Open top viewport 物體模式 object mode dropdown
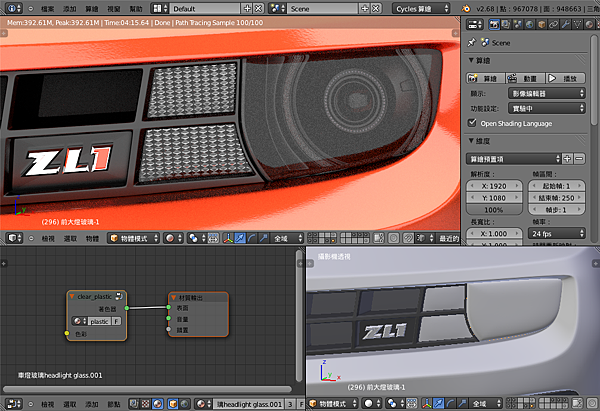 133,238
